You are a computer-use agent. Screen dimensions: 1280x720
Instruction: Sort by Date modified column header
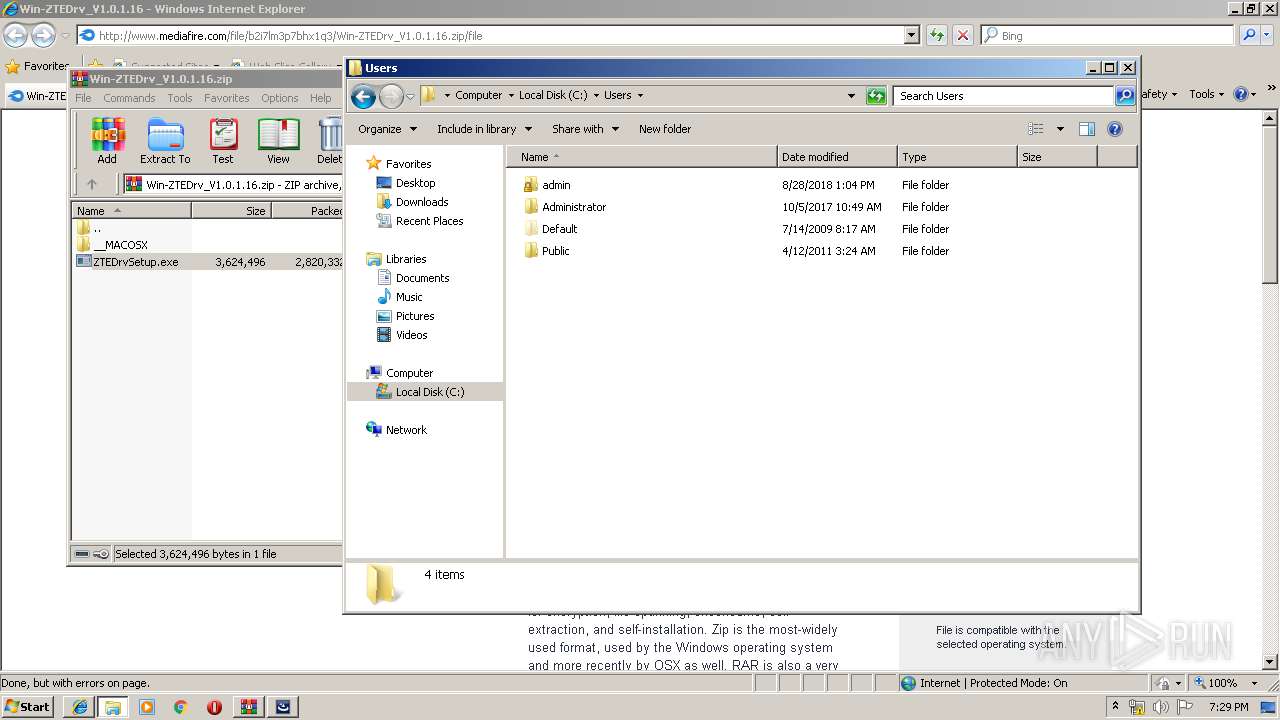point(837,157)
